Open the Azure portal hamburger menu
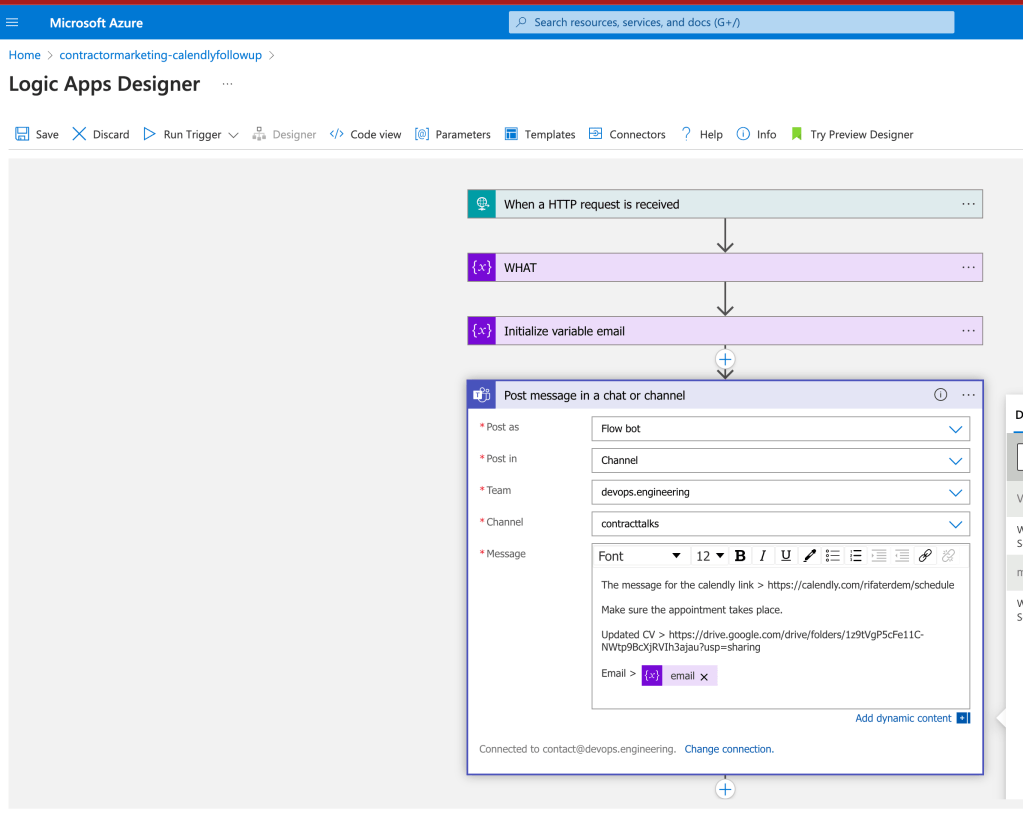This screenshot has height=825, width=1023. pos(12,22)
